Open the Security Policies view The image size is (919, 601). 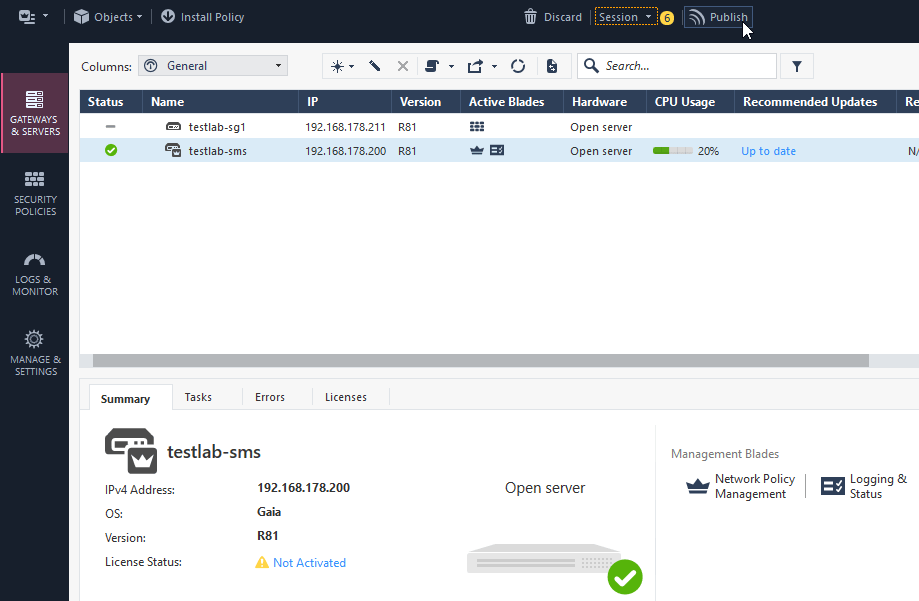[x=35, y=193]
